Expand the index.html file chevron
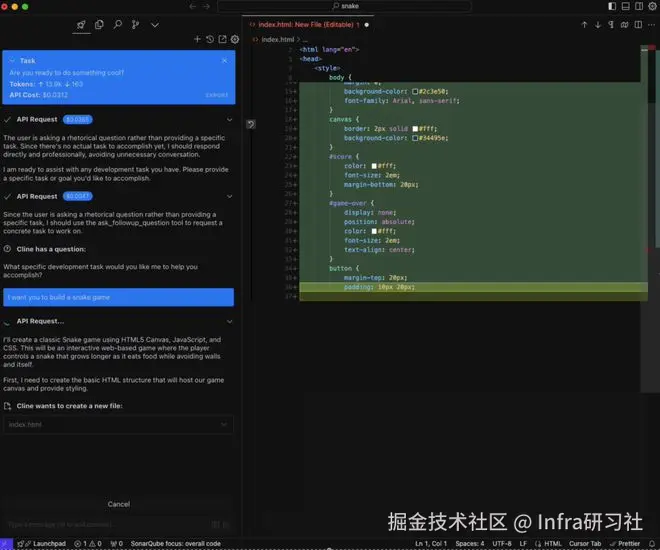The width and height of the screenshot is (660, 550). pyautogui.click(x=224, y=425)
